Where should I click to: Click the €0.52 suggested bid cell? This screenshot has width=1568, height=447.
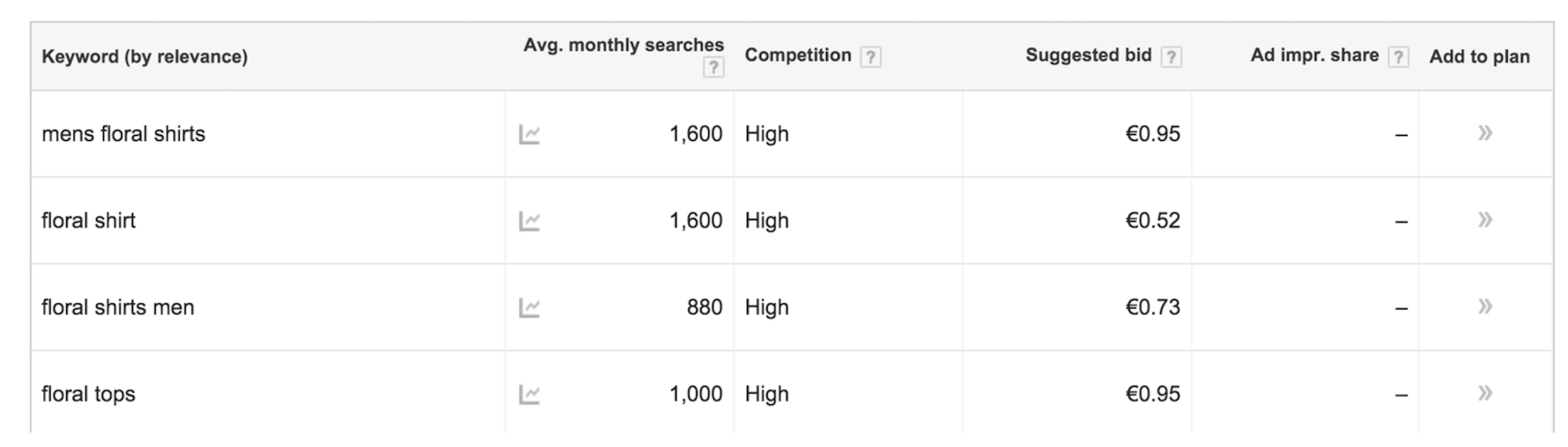tap(1153, 221)
